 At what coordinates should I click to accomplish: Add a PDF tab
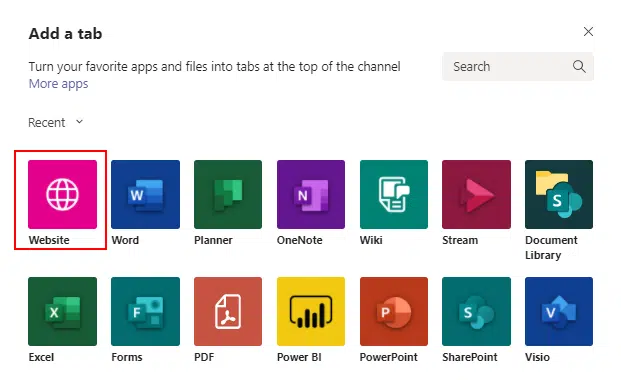(228, 311)
